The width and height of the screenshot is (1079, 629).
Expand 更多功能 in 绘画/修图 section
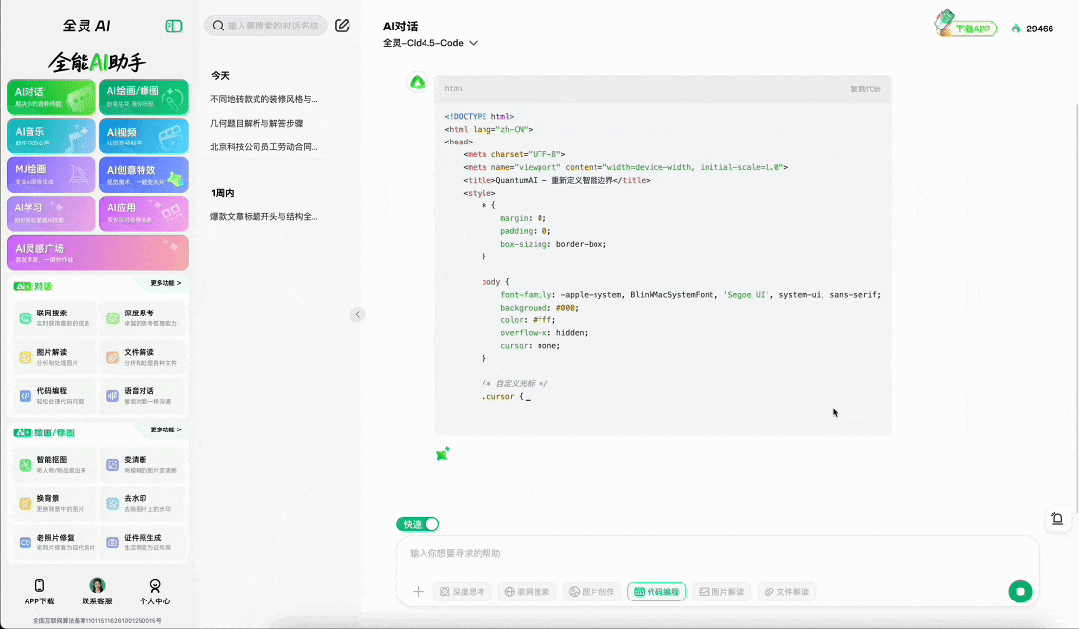[x=166, y=430]
